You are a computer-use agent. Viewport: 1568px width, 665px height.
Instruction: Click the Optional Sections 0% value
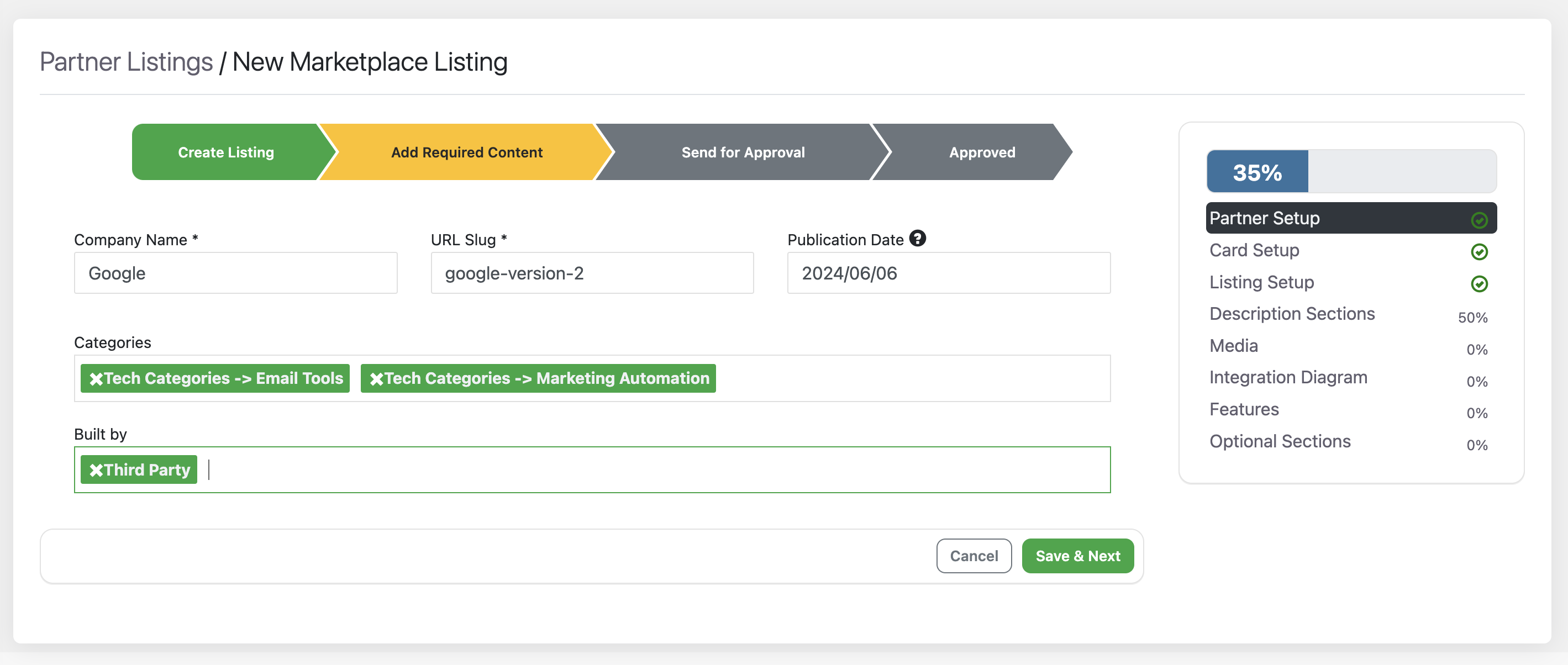click(1477, 445)
